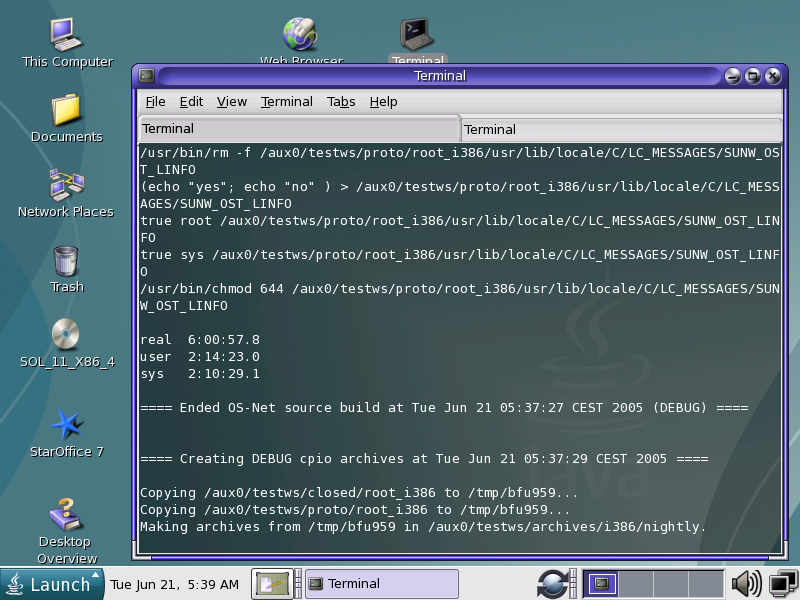800x600 pixels.
Task: Click the '(echo "yes"; echo "no")' line
Action: (460, 195)
